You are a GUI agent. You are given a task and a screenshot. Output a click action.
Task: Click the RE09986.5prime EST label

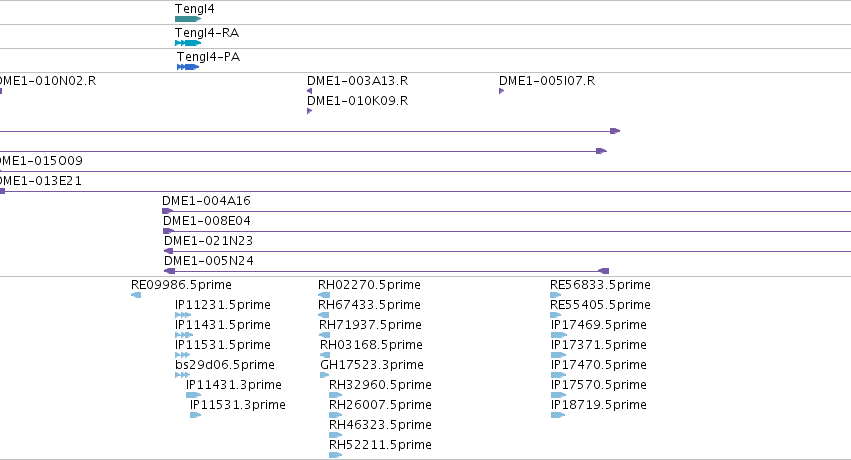click(181, 285)
